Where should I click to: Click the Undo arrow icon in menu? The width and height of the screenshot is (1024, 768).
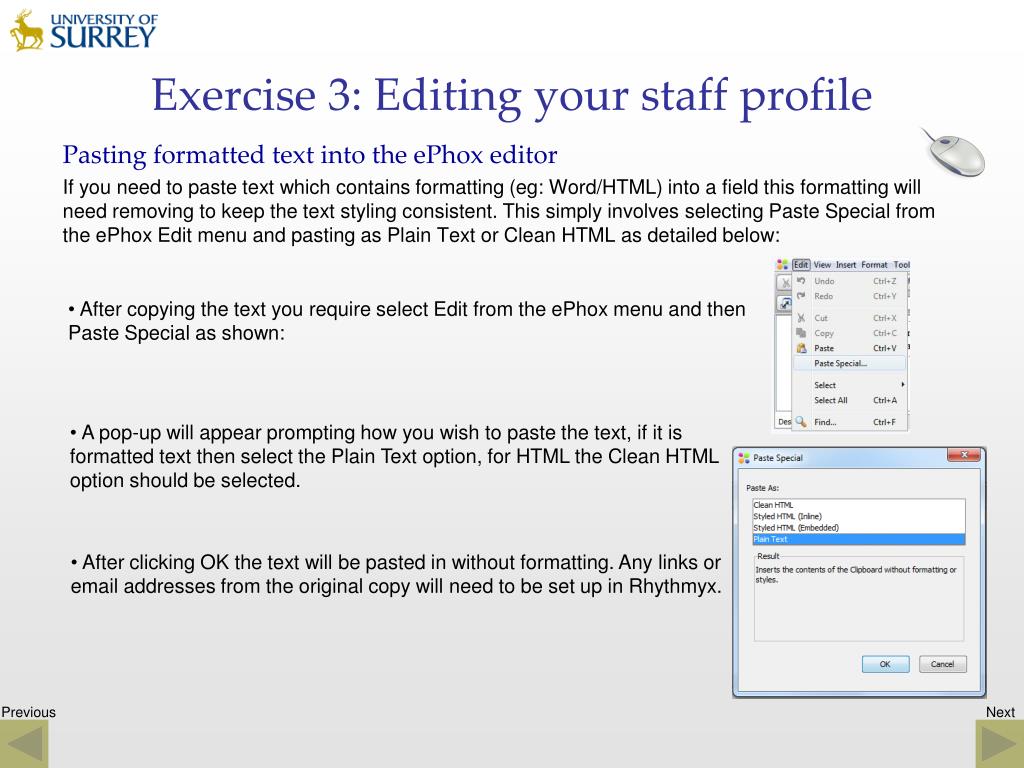(801, 281)
